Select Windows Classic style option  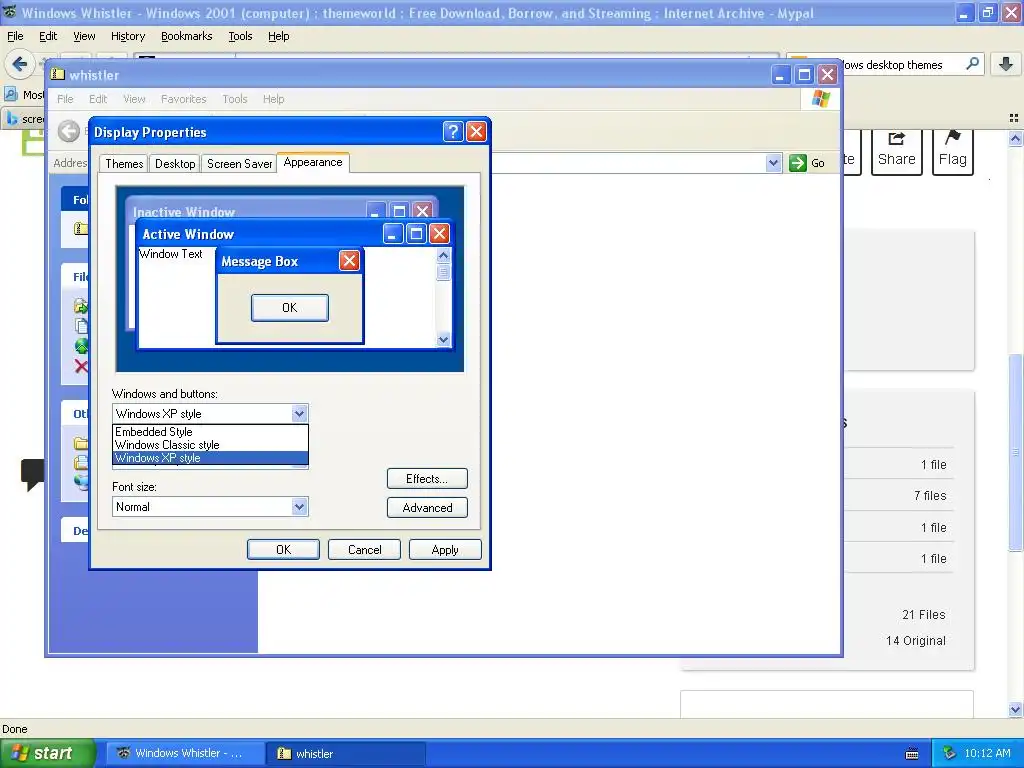210,445
